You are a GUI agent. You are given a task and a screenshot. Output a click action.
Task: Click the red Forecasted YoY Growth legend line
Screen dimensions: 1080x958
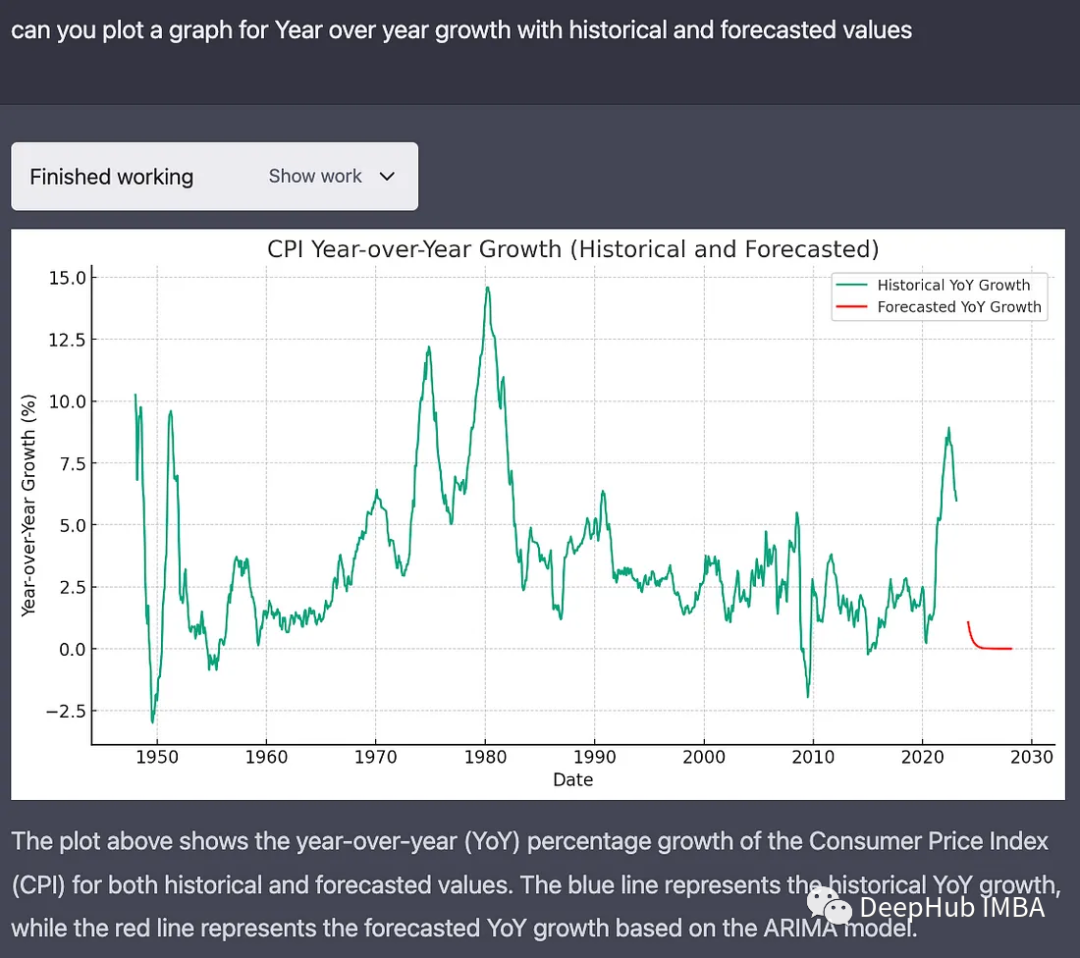click(852, 307)
